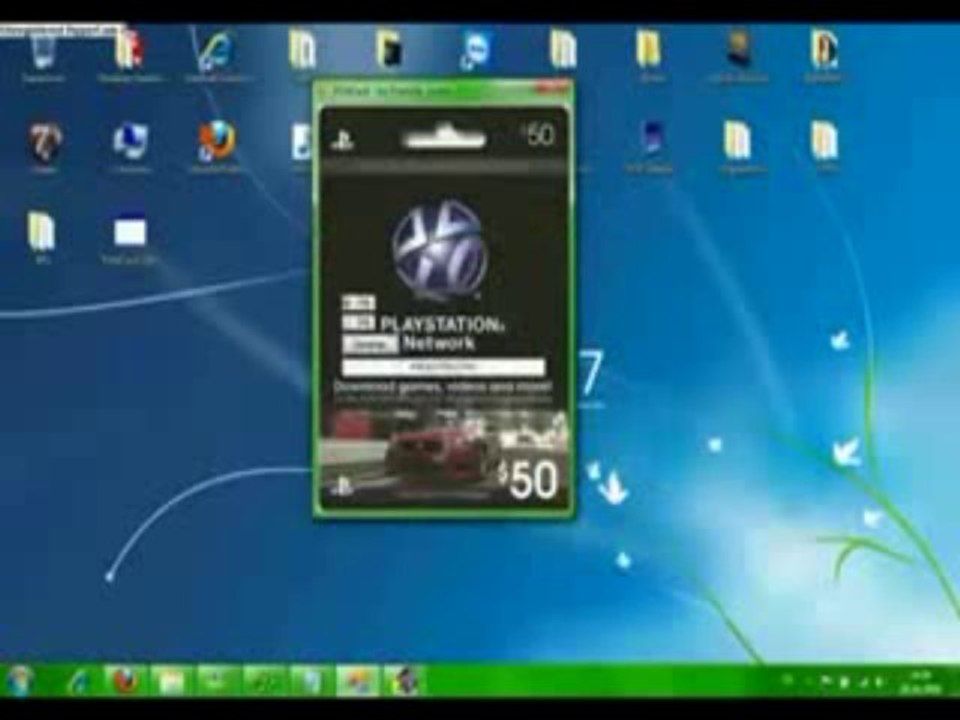Launch Firefox from the taskbar

pos(124,681)
